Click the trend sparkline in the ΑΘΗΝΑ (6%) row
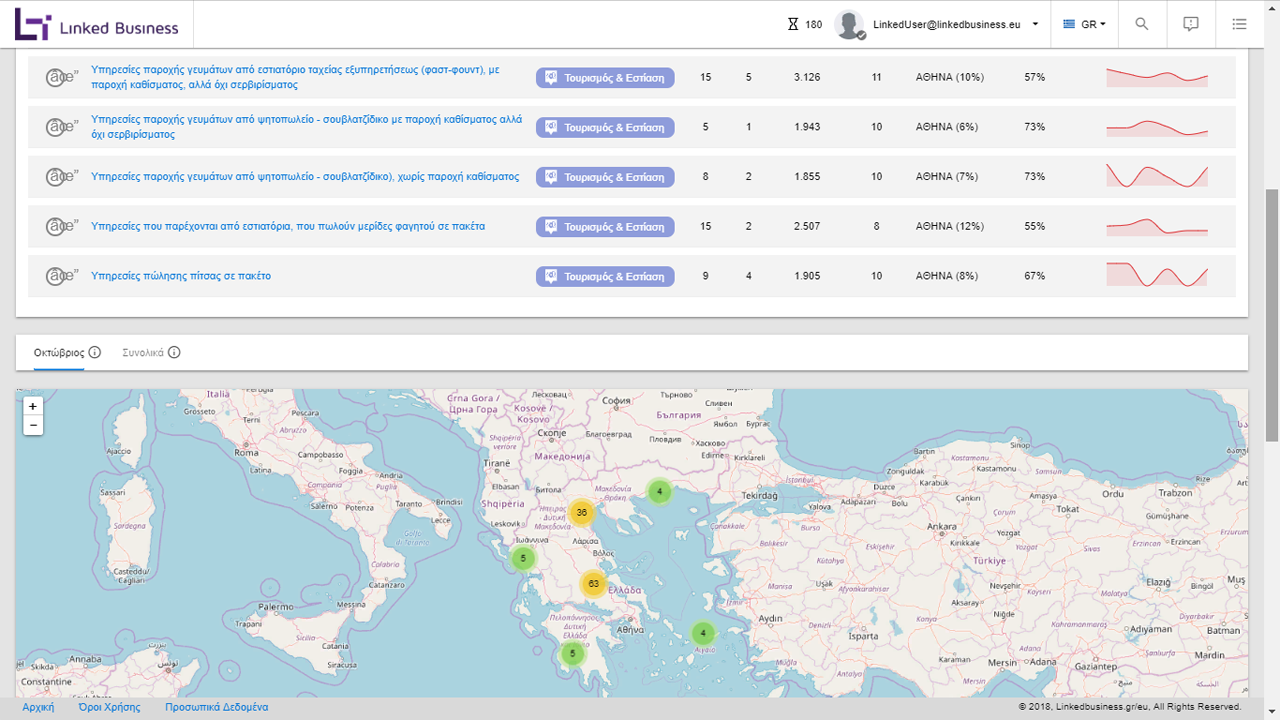Image resolution: width=1280 pixels, height=720 pixels. [1157, 127]
